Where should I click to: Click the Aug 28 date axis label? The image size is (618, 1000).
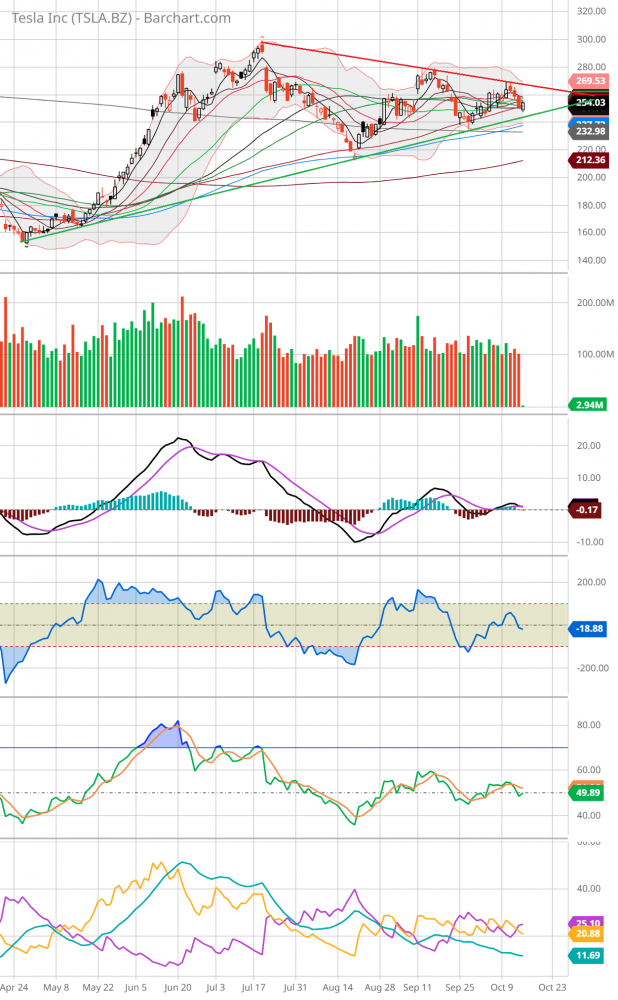pos(380,985)
